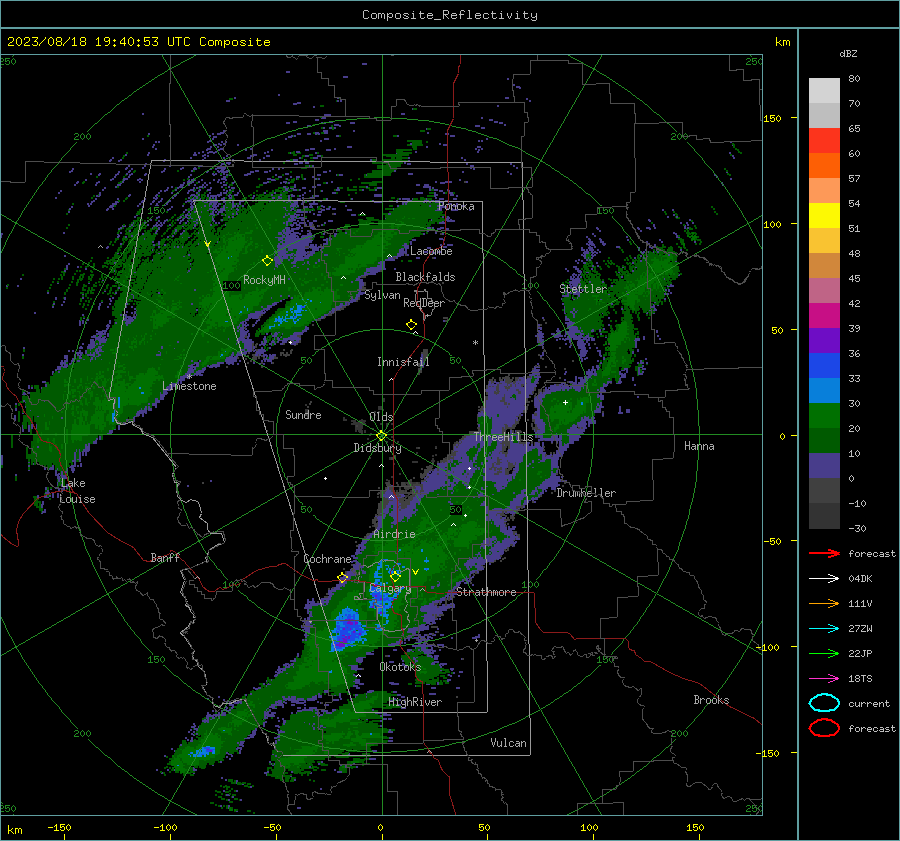Select the cyan 27ZW arrow icon

(x=824, y=629)
